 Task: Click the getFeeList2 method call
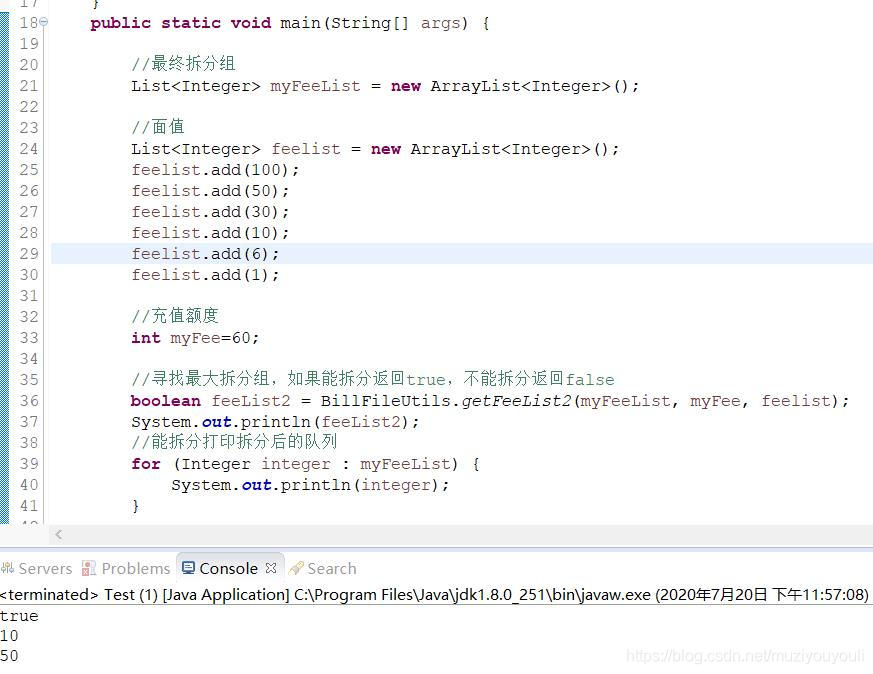point(517,401)
